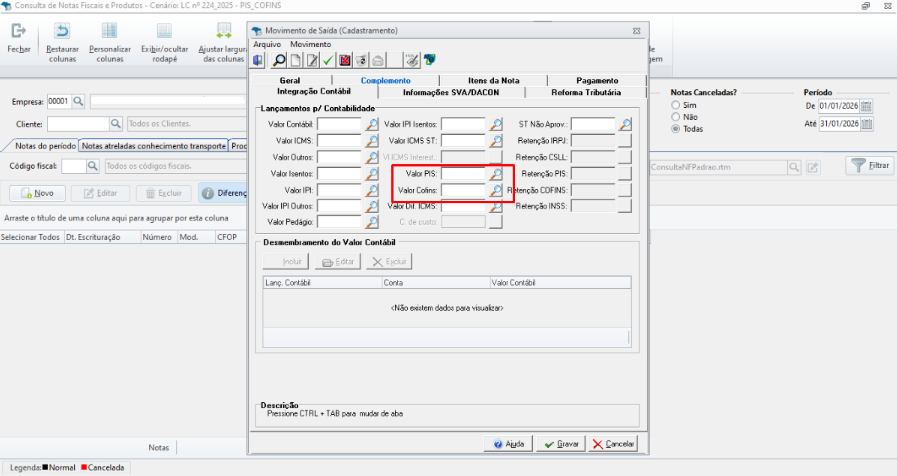This screenshot has width=897, height=476.
Task: Click the notepad pen icon in dialog toolbar
Action: pyautogui.click(x=411, y=60)
